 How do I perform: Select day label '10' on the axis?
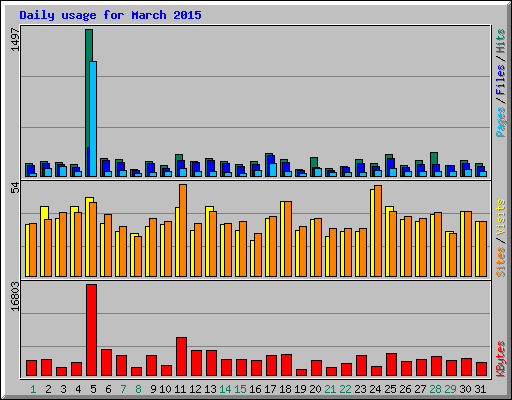pyautogui.click(x=165, y=389)
